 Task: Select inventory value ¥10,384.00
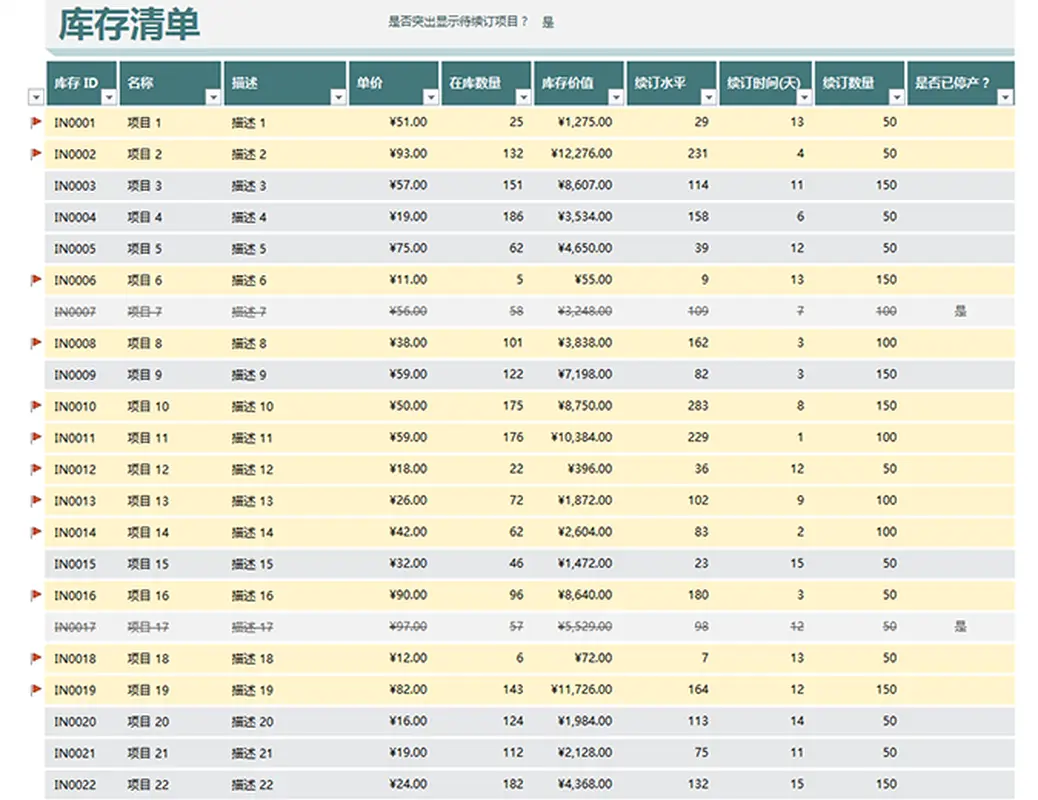581,437
